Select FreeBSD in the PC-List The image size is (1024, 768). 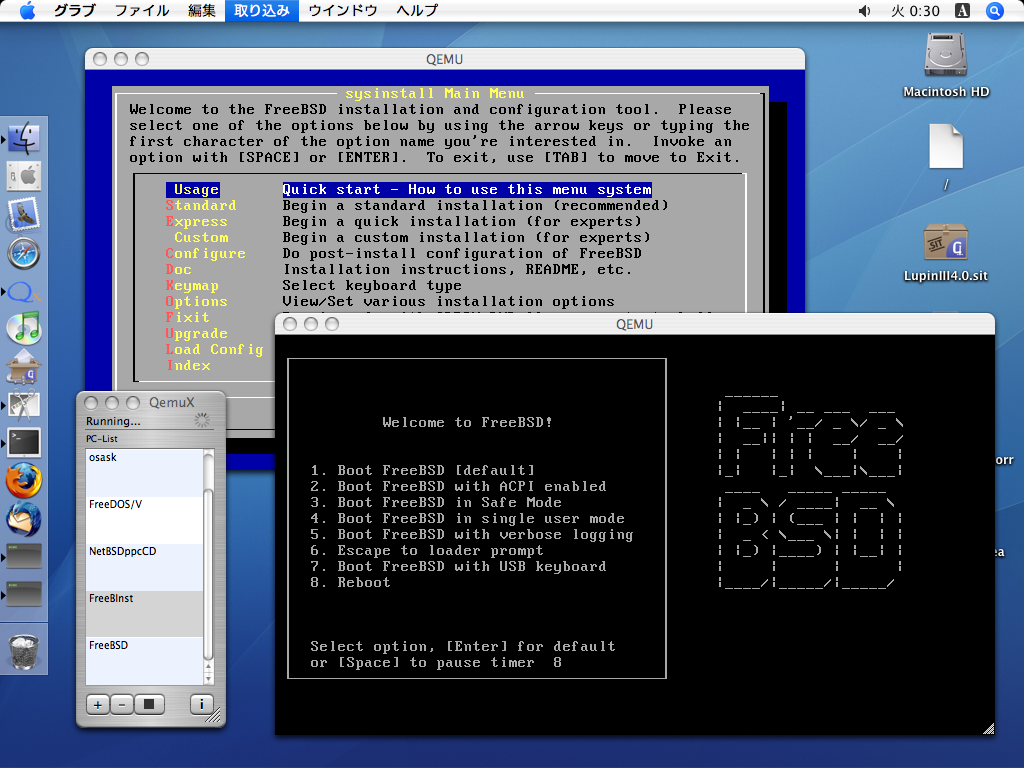[144, 661]
